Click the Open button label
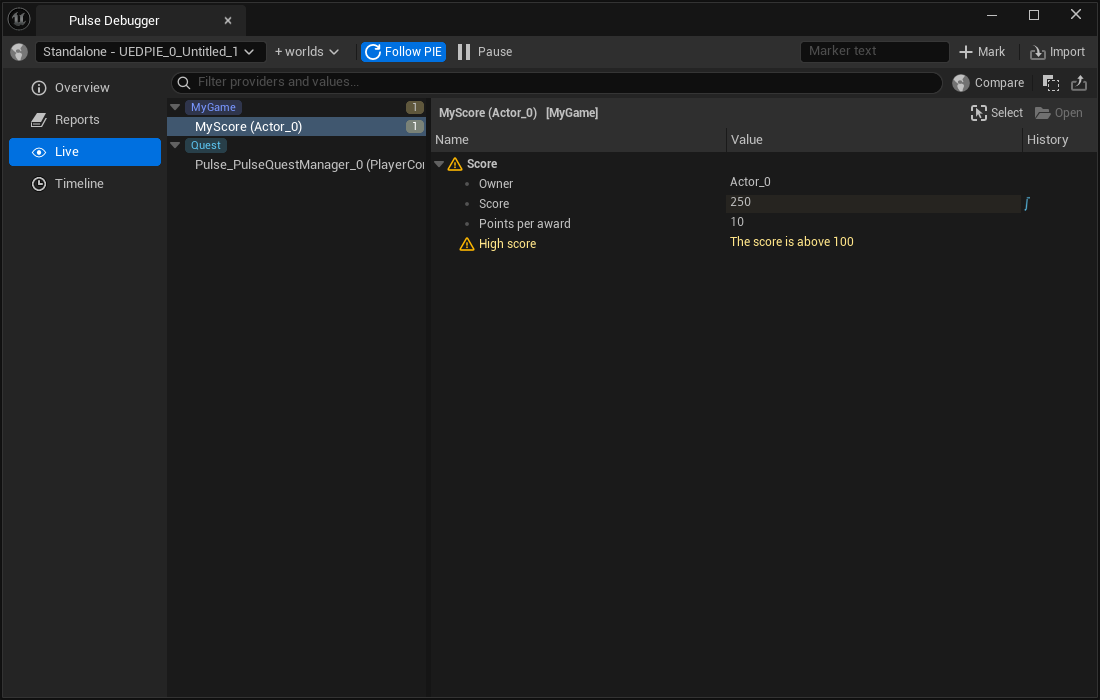1100x700 pixels. [x=1068, y=113]
